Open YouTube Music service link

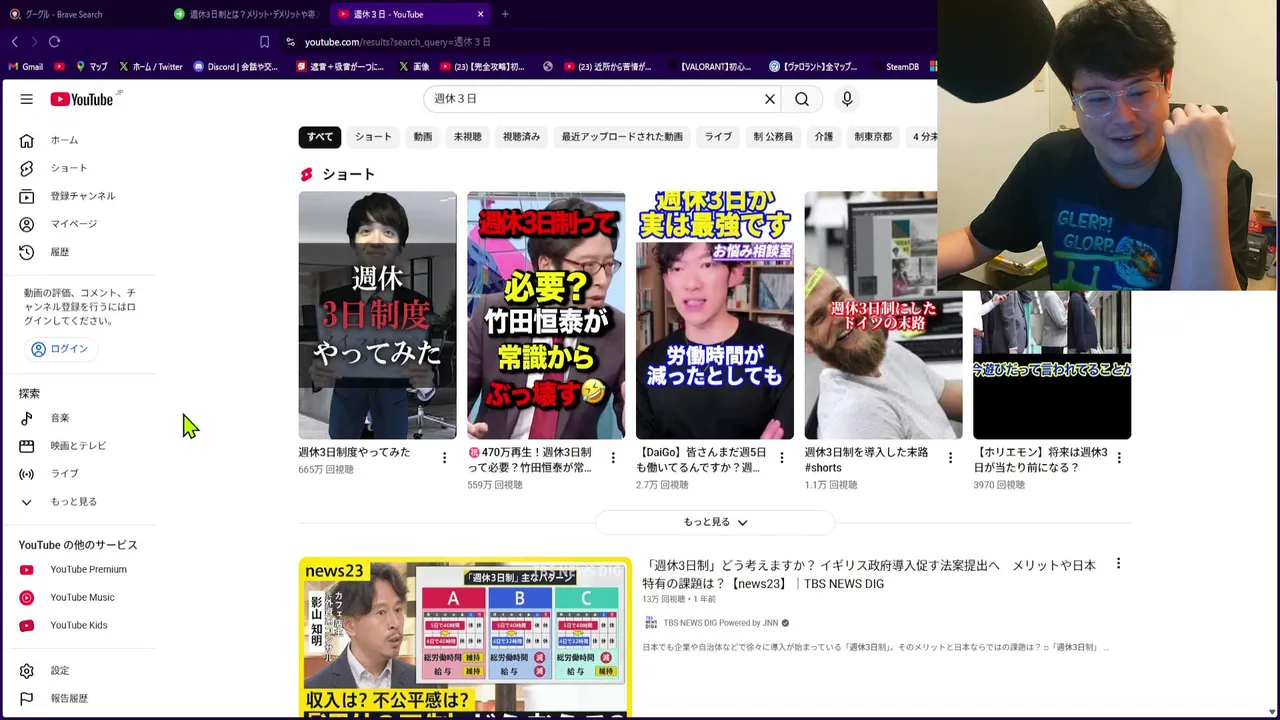(84, 598)
